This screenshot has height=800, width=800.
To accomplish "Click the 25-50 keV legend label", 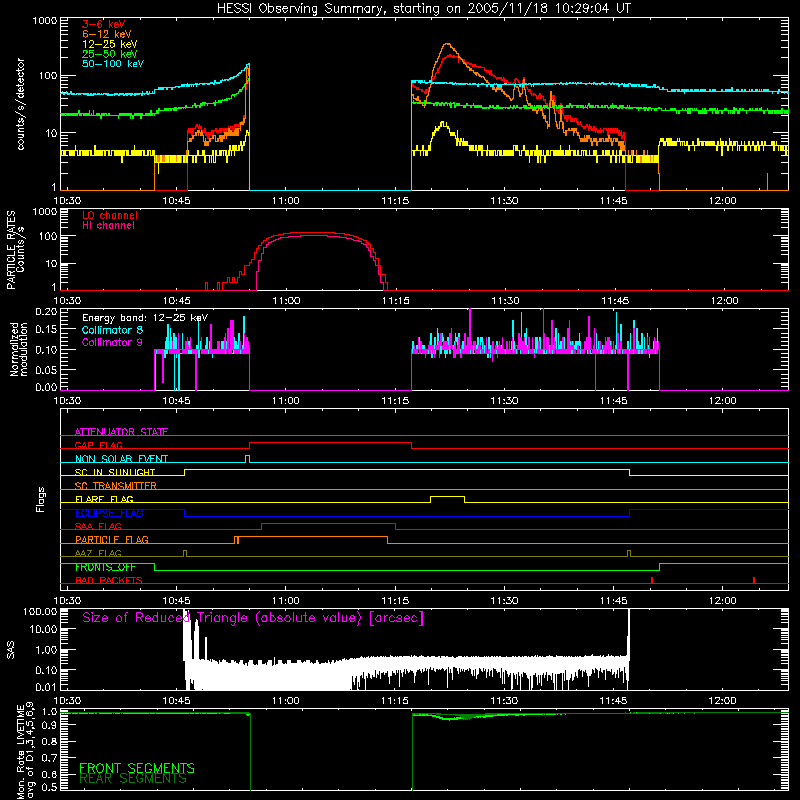I will point(109,54).
